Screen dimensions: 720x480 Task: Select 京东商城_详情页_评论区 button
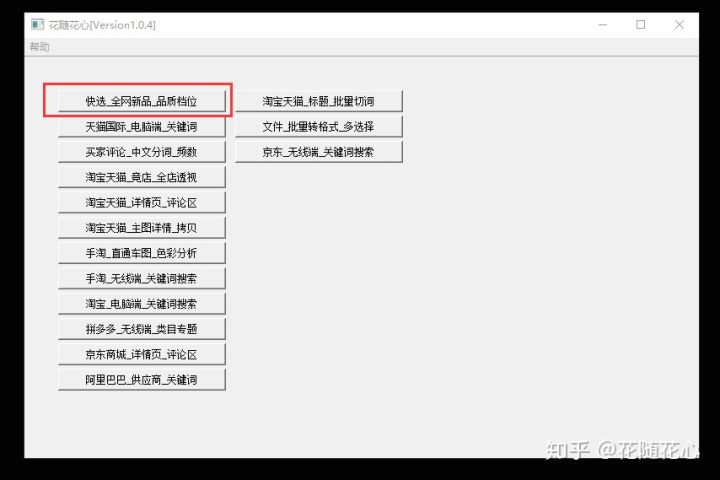[x=142, y=355]
